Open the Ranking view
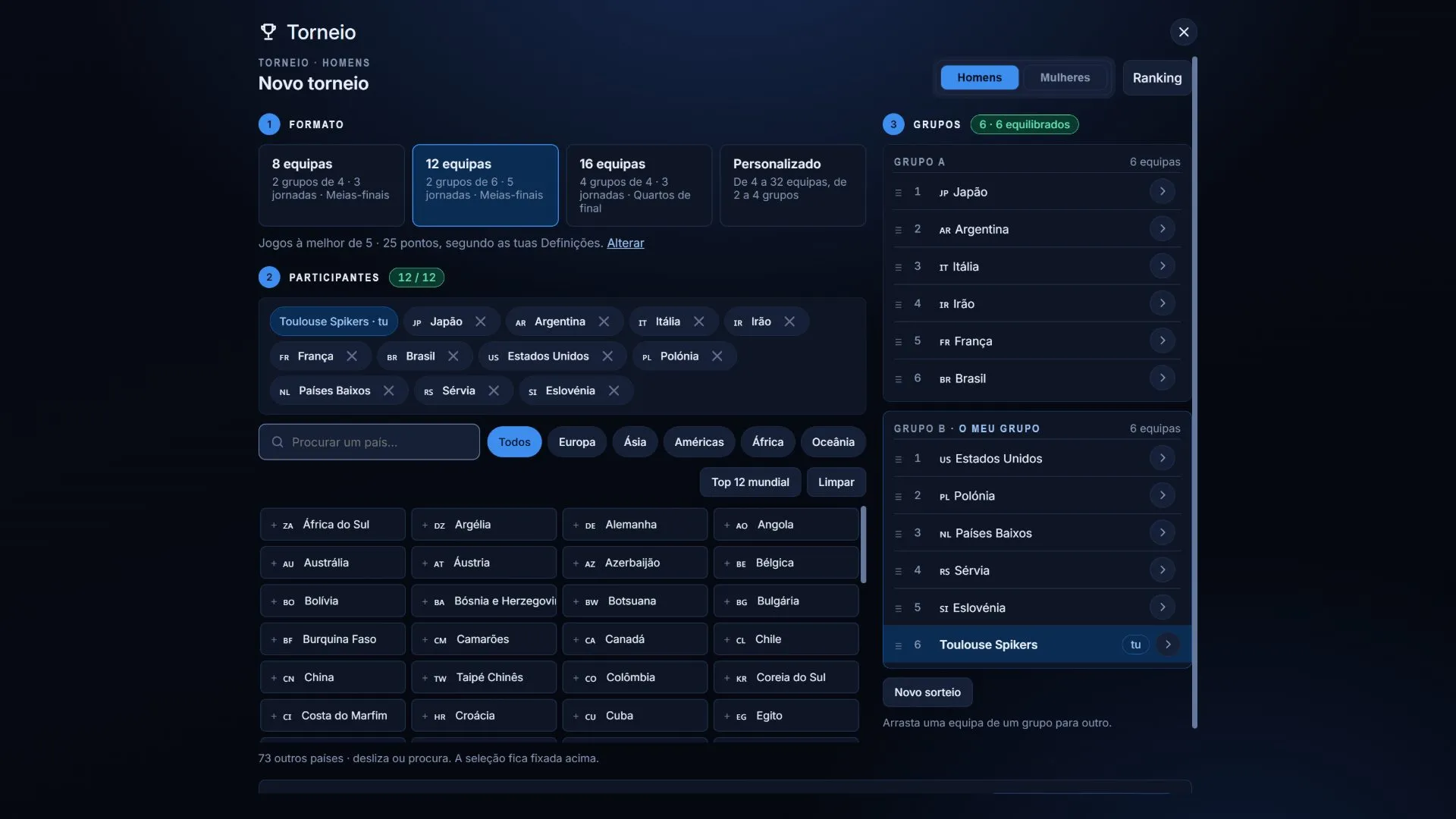Screen dimensions: 1456x819 pyautogui.click(x=1156, y=77)
